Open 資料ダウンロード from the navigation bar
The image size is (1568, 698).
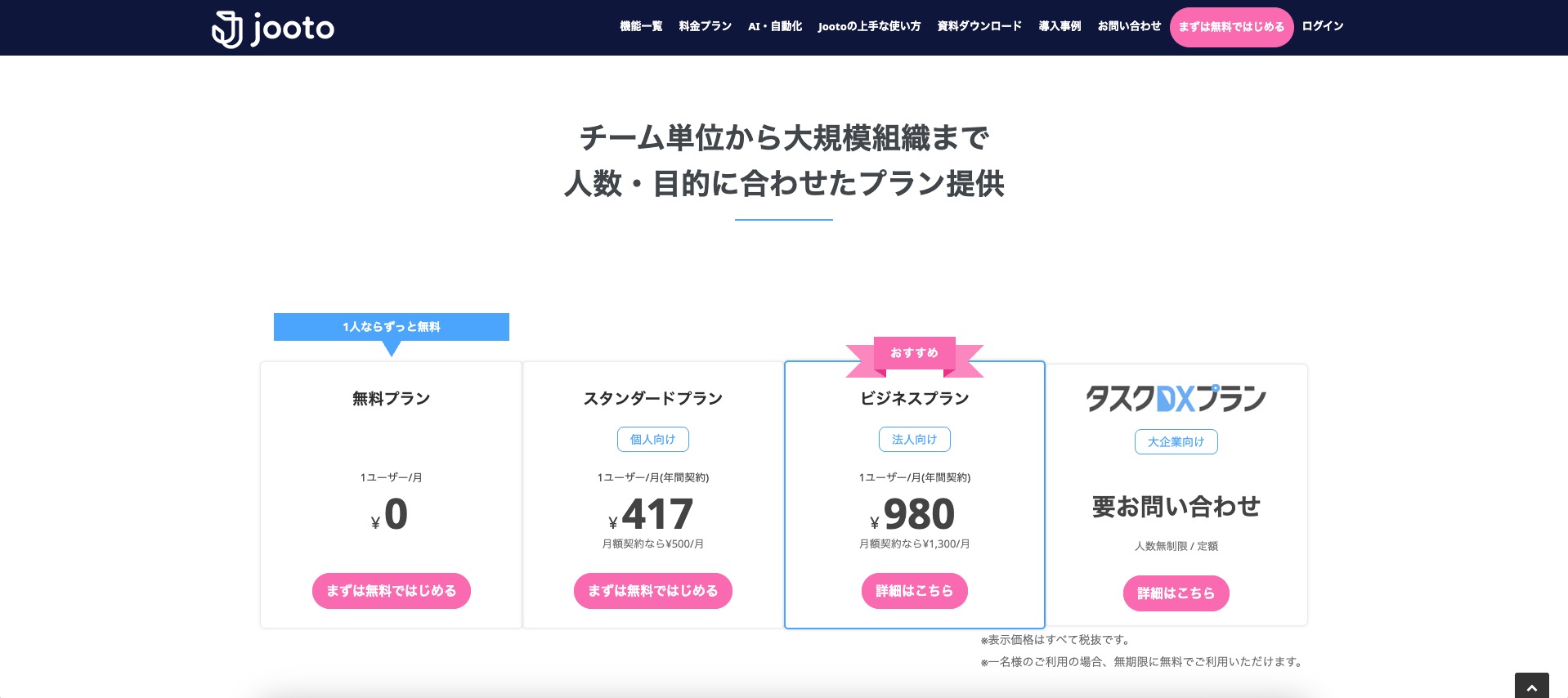click(x=979, y=26)
